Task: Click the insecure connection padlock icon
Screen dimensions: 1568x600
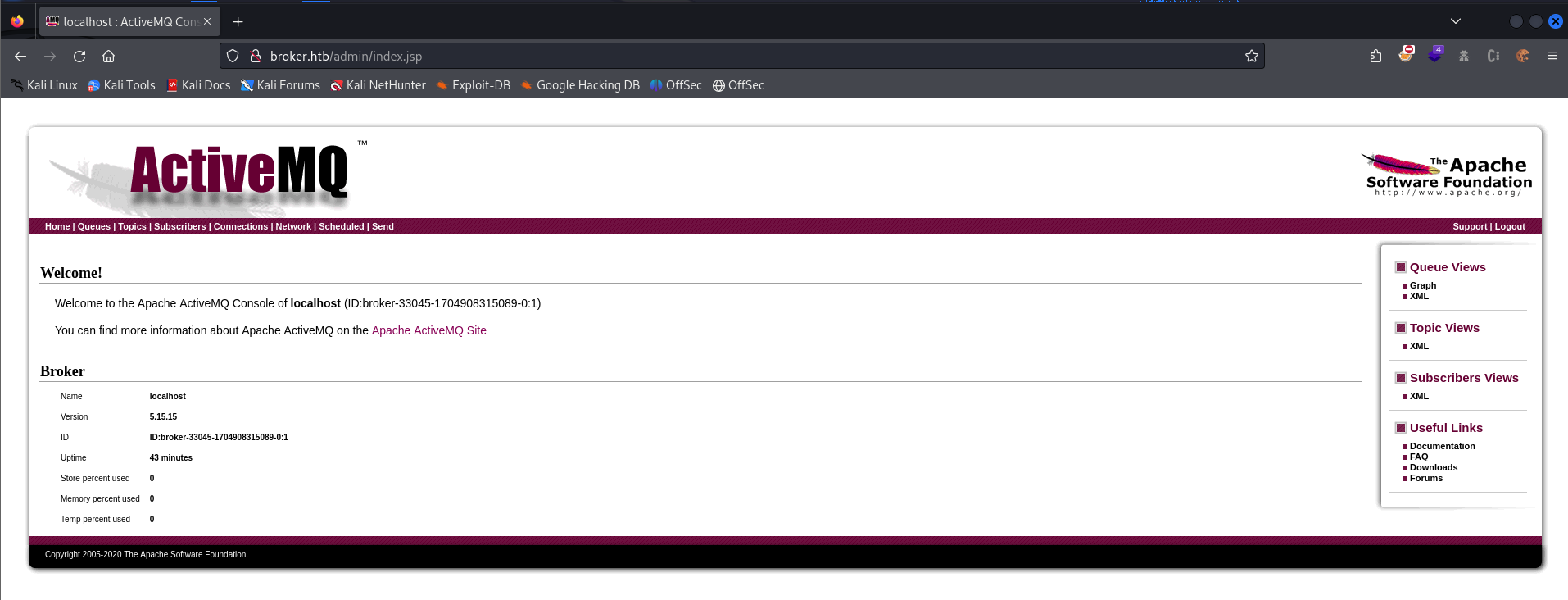Action: point(256,56)
